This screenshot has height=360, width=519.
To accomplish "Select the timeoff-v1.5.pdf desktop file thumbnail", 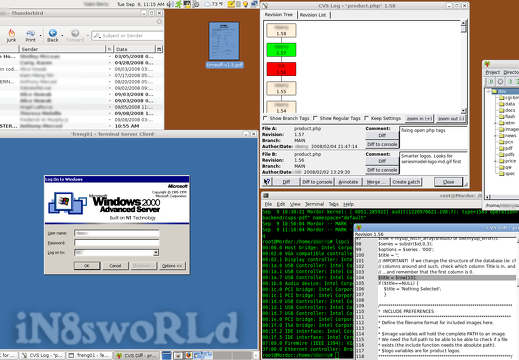I will (224, 41).
